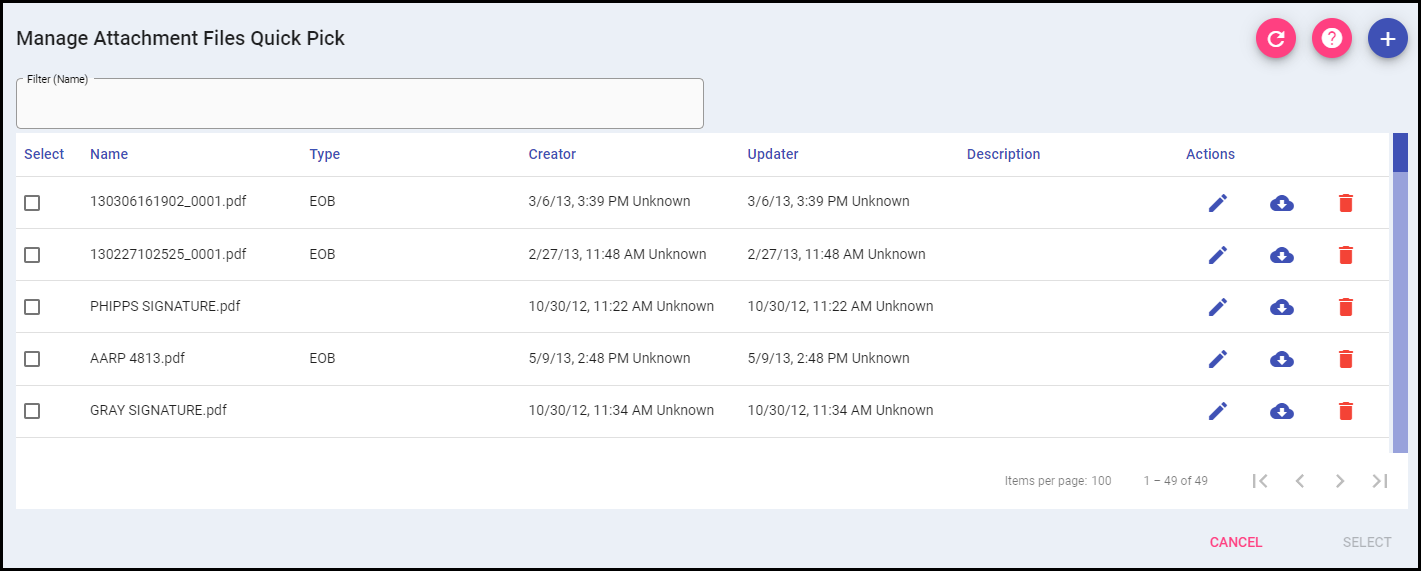Add a new attachment with plus button
Screen dimensions: 1421x571
pyautogui.click(x=1387, y=39)
